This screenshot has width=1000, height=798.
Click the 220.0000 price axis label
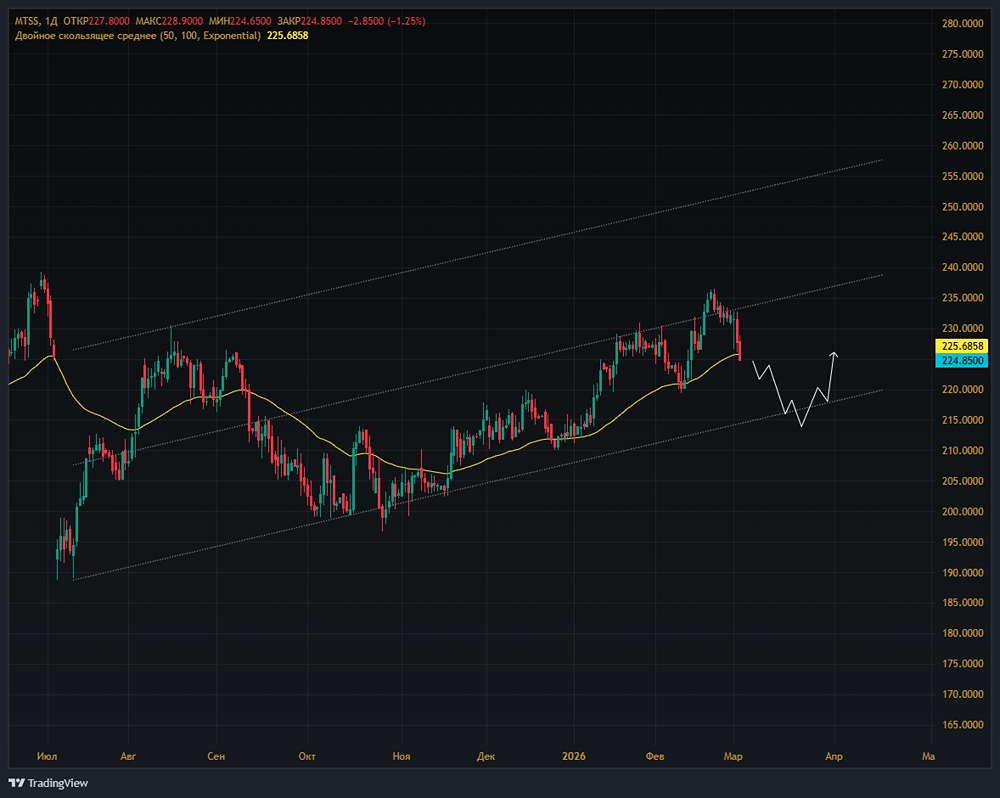pyautogui.click(x=962, y=389)
